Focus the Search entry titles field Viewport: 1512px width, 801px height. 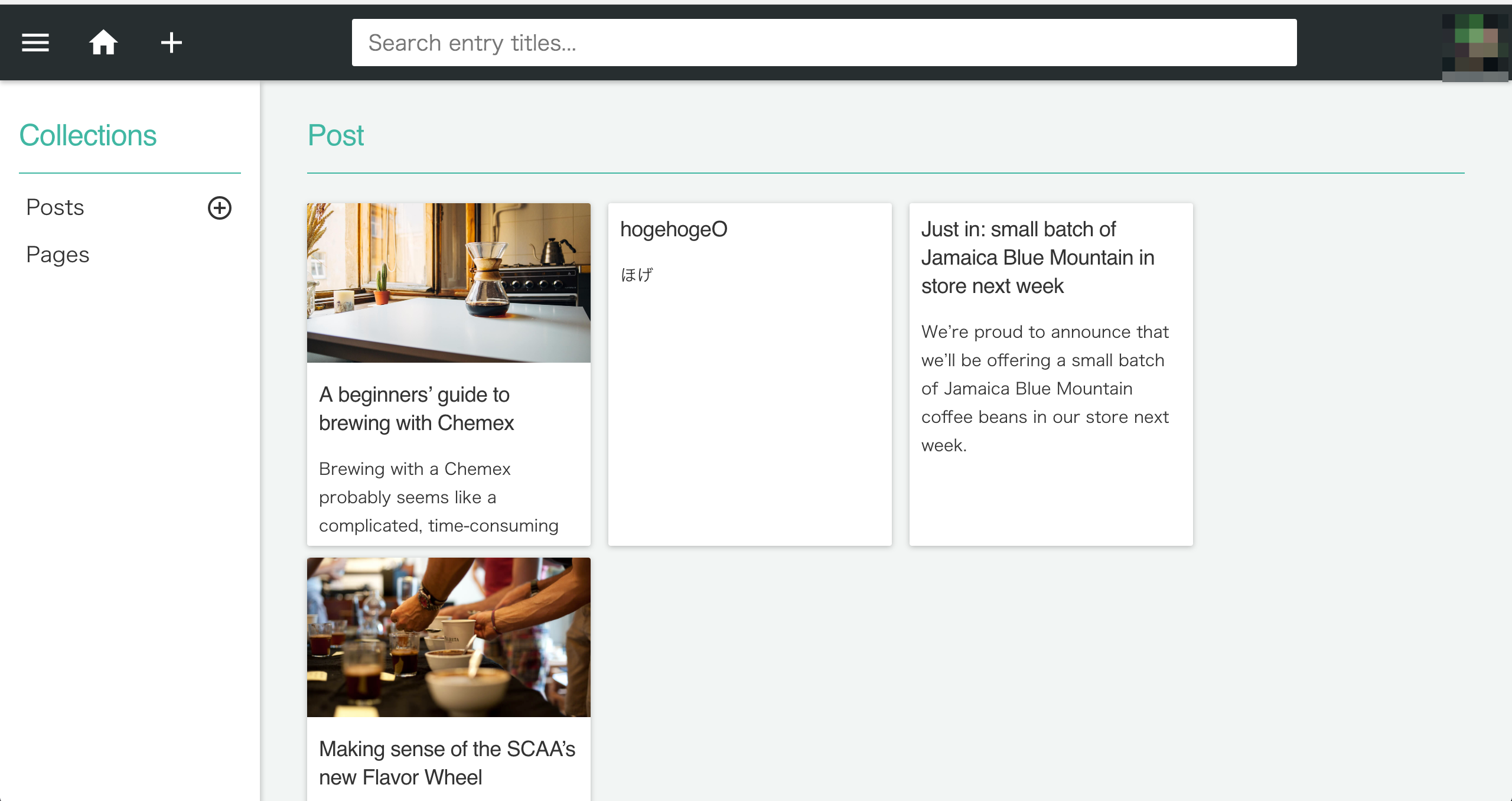click(824, 43)
